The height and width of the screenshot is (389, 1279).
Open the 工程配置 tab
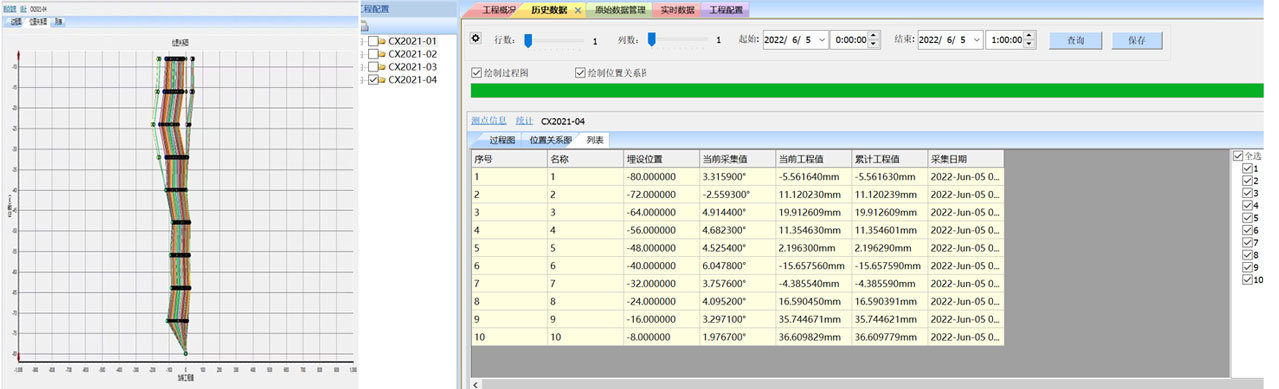tap(726, 10)
